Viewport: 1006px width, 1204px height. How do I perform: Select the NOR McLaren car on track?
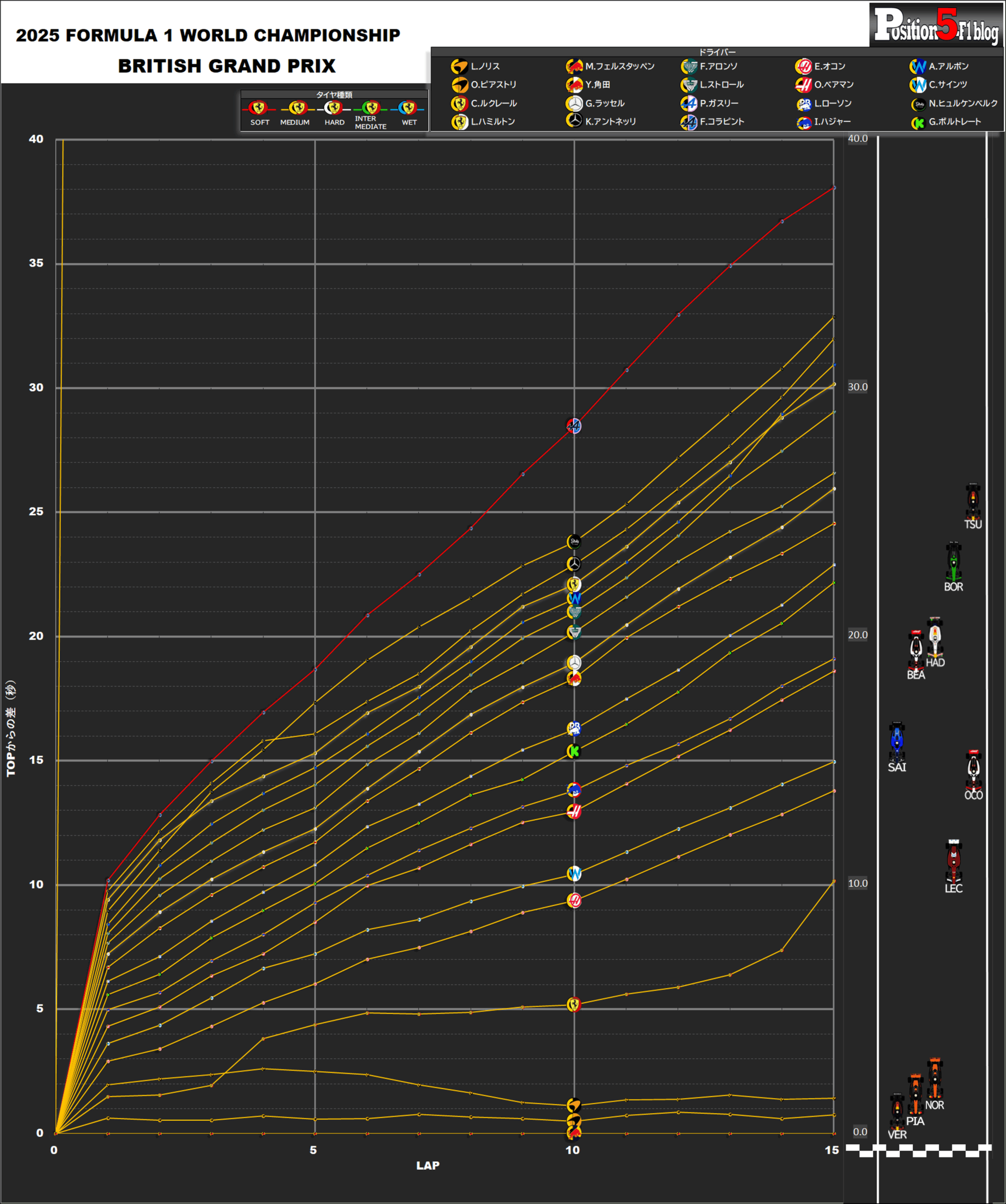[x=935, y=1079]
